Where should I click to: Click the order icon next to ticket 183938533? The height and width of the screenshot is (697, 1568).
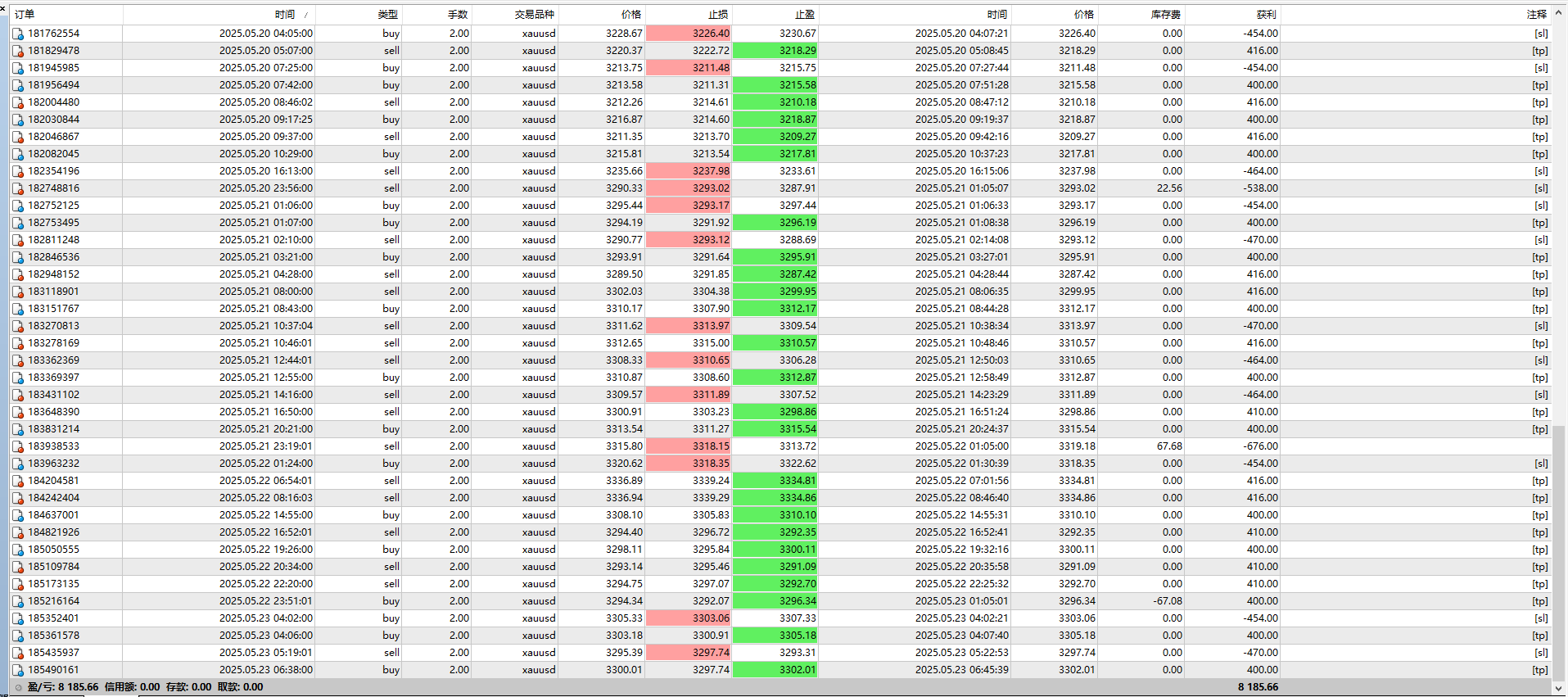(18, 446)
